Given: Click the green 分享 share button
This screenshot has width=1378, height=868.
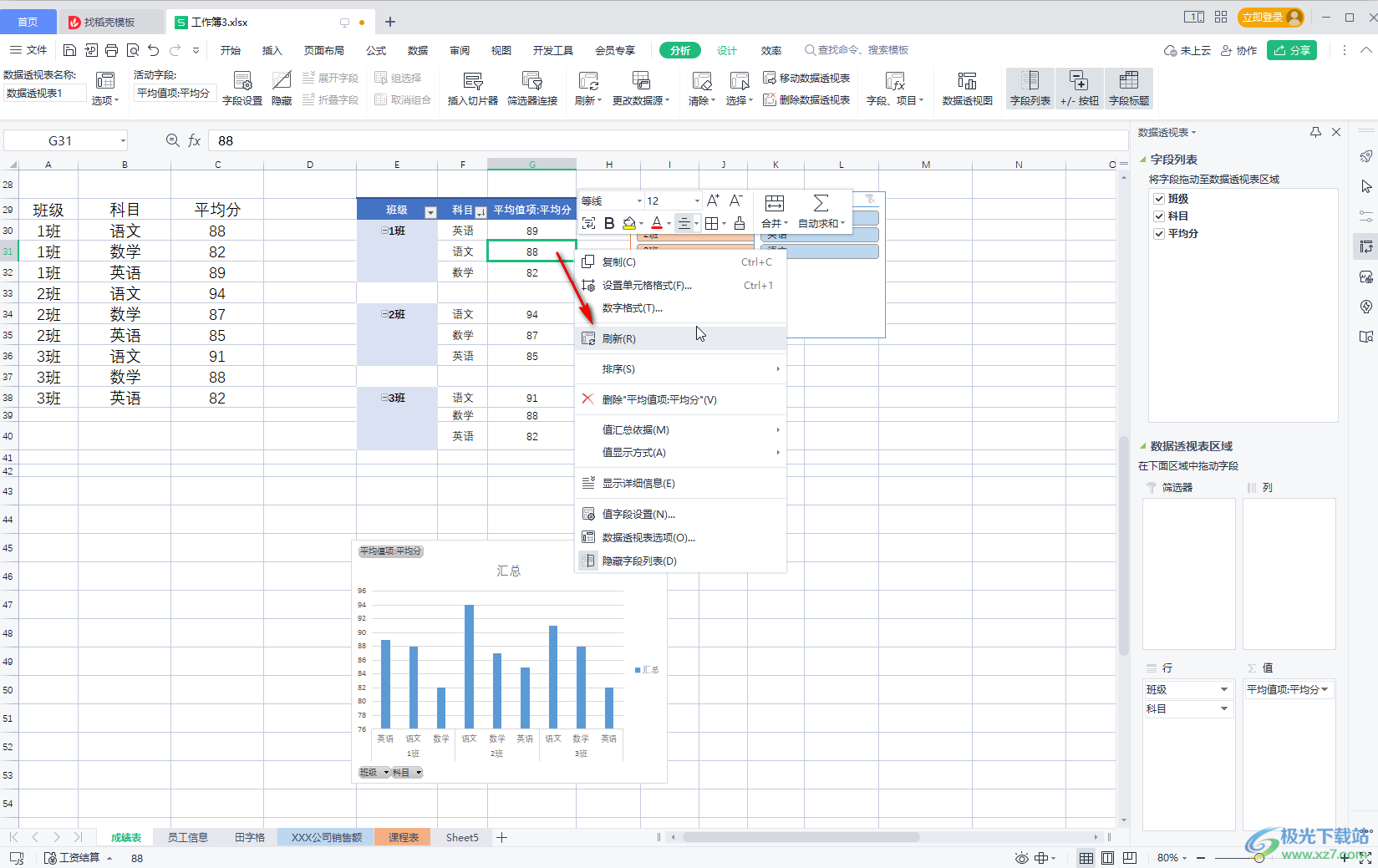Looking at the screenshot, I should click(x=1292, y=50).
